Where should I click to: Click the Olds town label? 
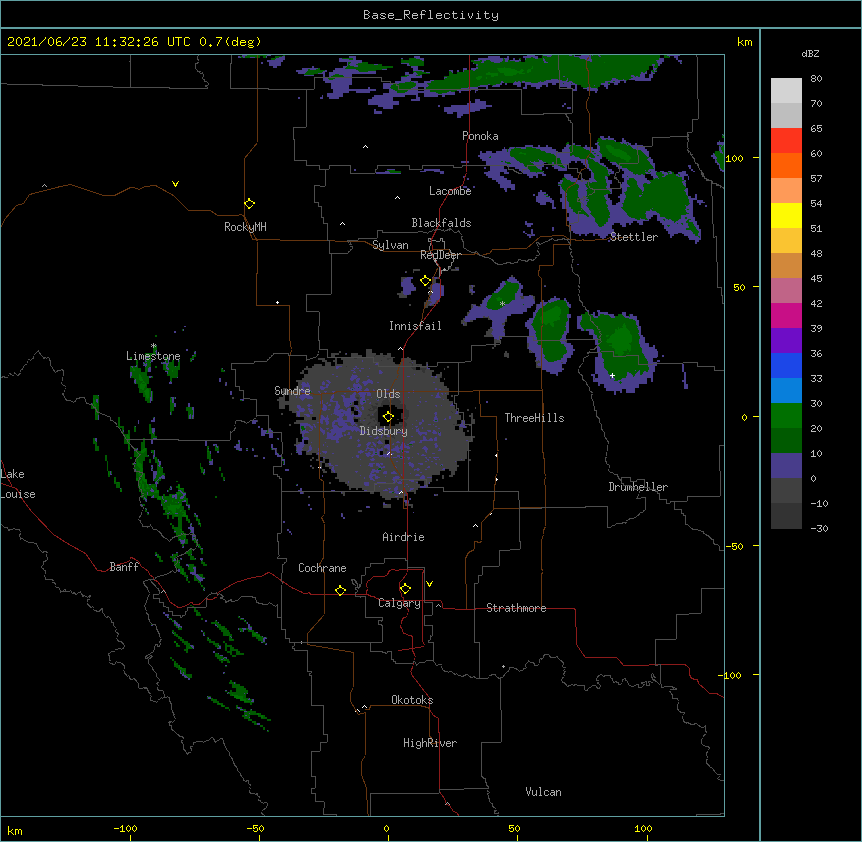388,394
